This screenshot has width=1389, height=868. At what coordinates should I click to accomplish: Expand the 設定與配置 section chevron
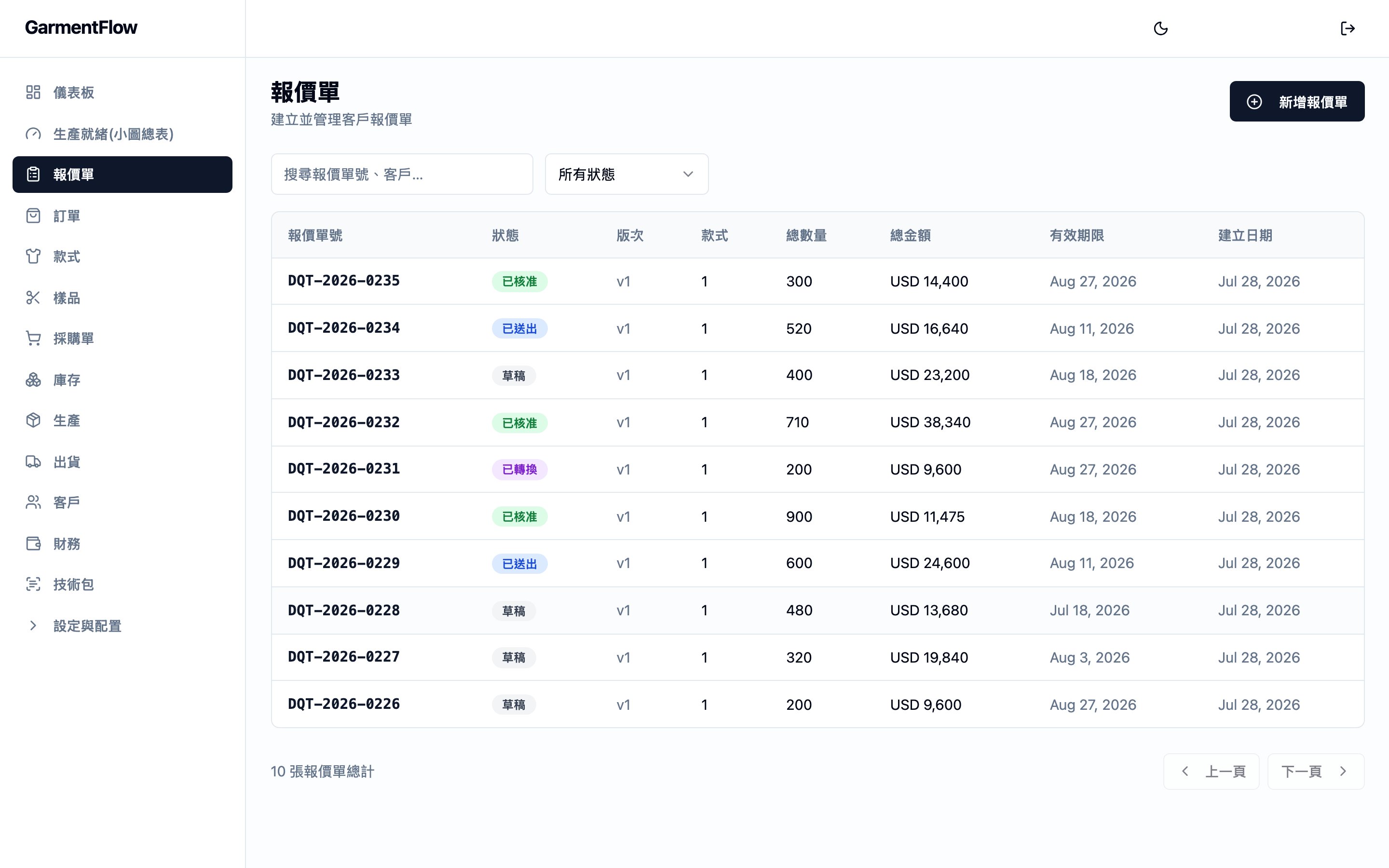[33, 626]
